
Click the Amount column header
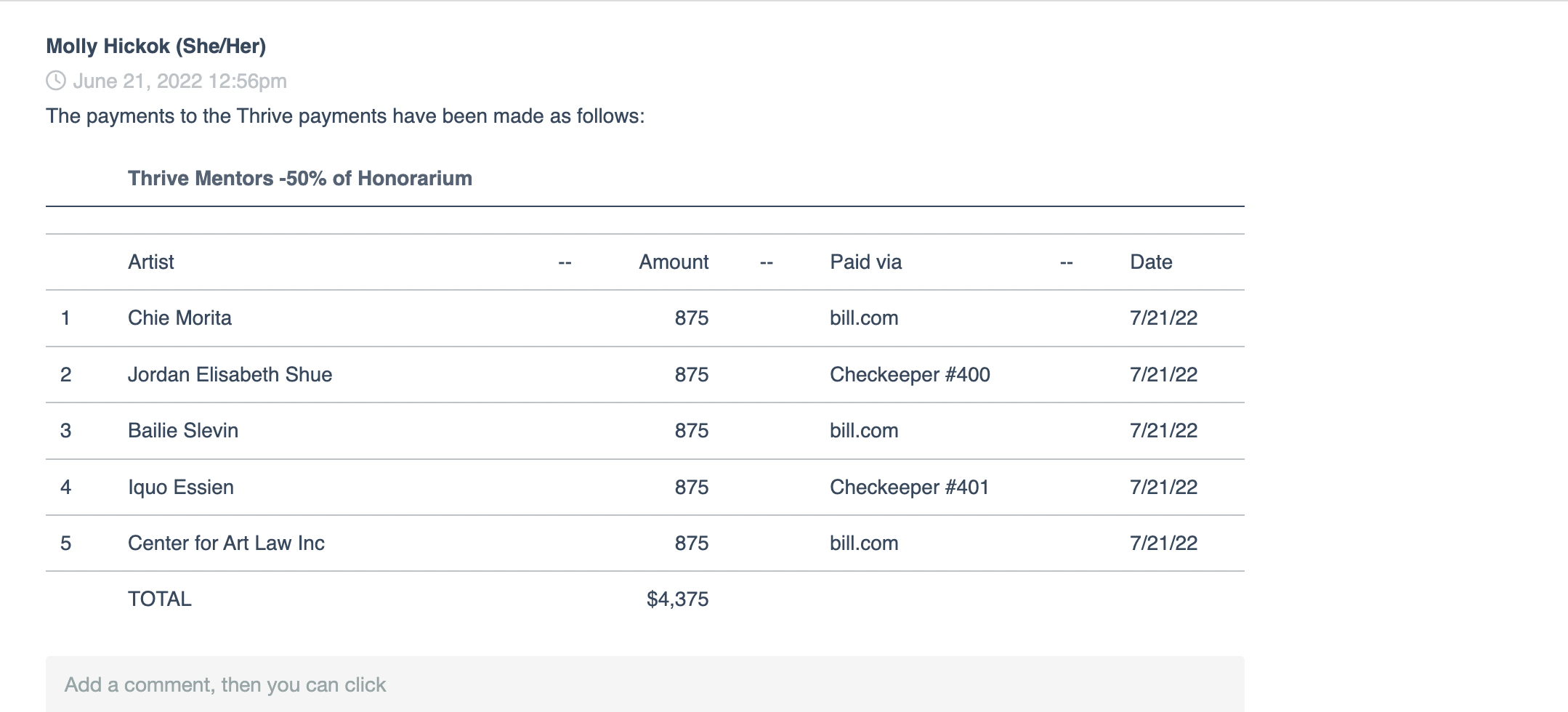pyautogui.click(x=674, y=262)
